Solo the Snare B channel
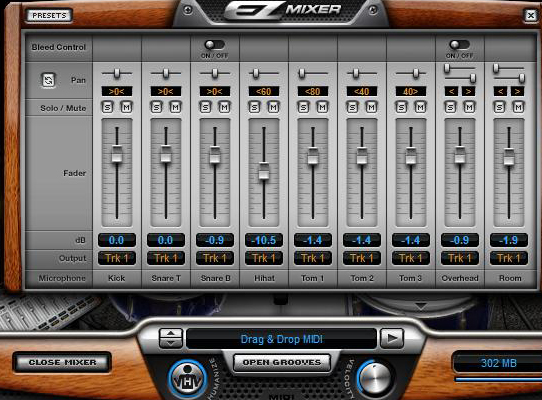Screen dimensions: 542x400 click(x=206, y=108)
